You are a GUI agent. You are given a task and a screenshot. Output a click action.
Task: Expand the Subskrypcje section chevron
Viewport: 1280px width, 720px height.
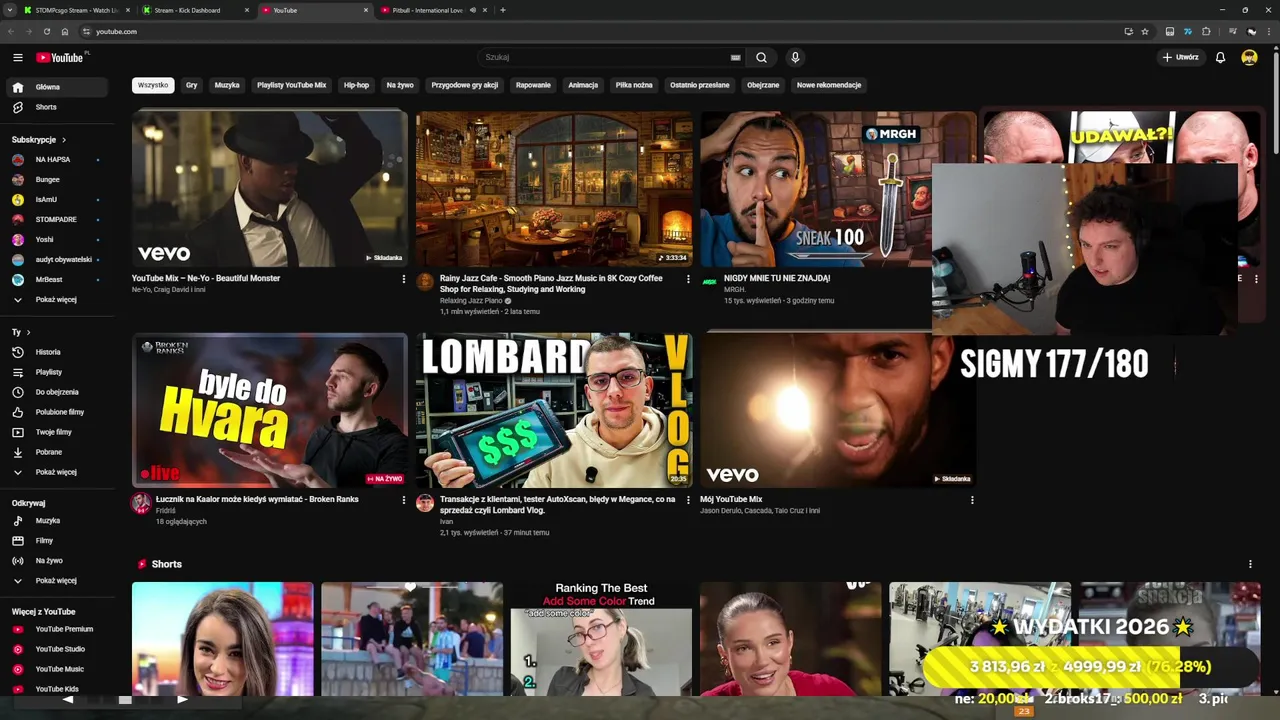[64, 140]
